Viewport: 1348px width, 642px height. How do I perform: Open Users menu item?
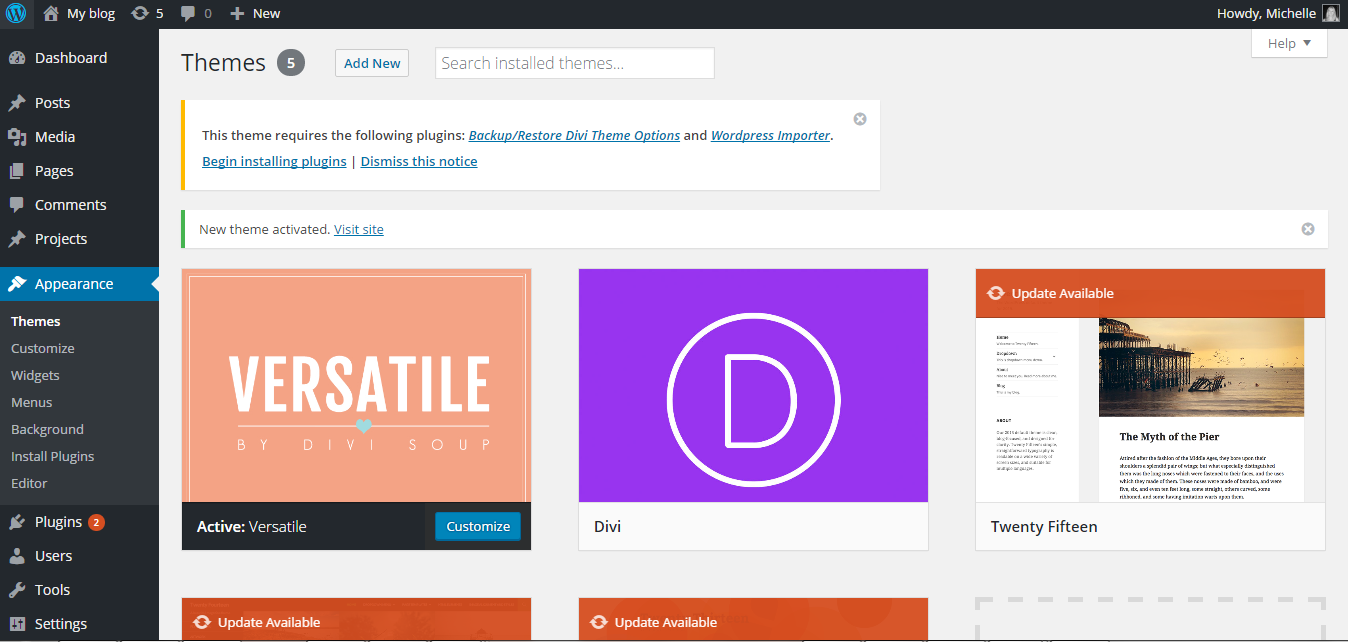coord(53,556)
